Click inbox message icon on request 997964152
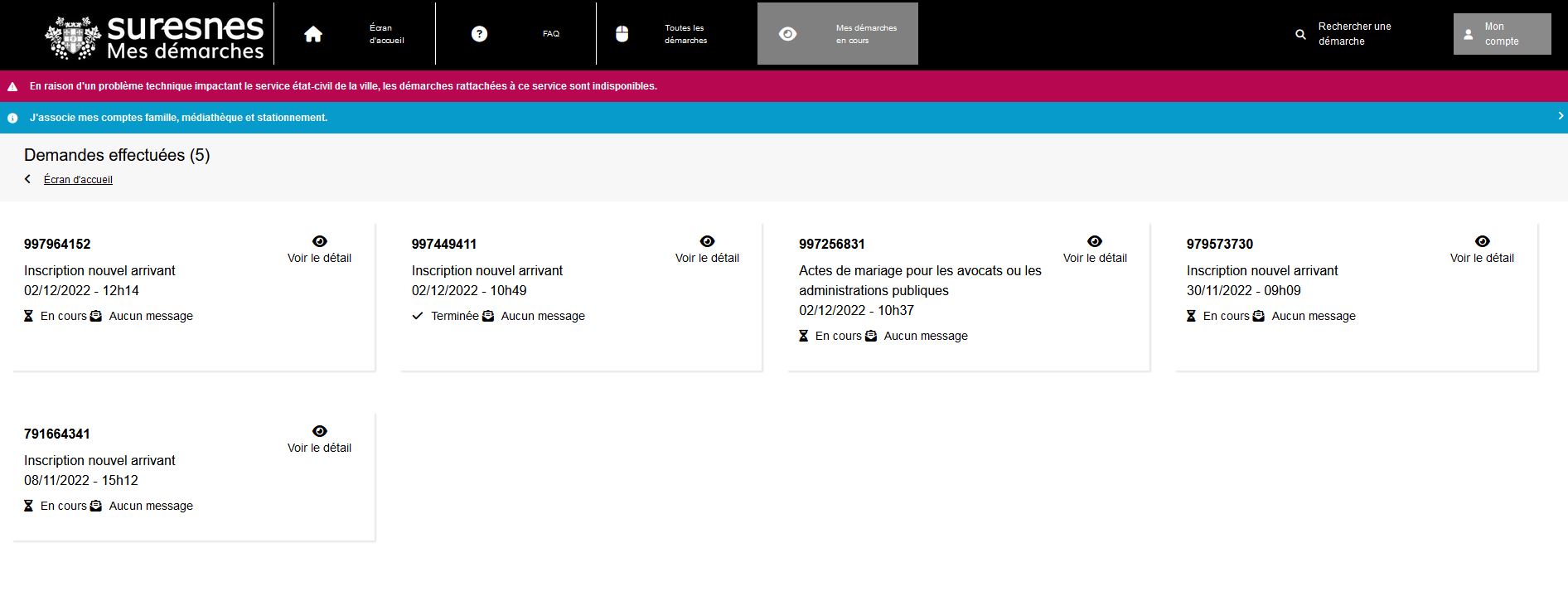This screenshot has width=1568, height=616. point(96,316)
